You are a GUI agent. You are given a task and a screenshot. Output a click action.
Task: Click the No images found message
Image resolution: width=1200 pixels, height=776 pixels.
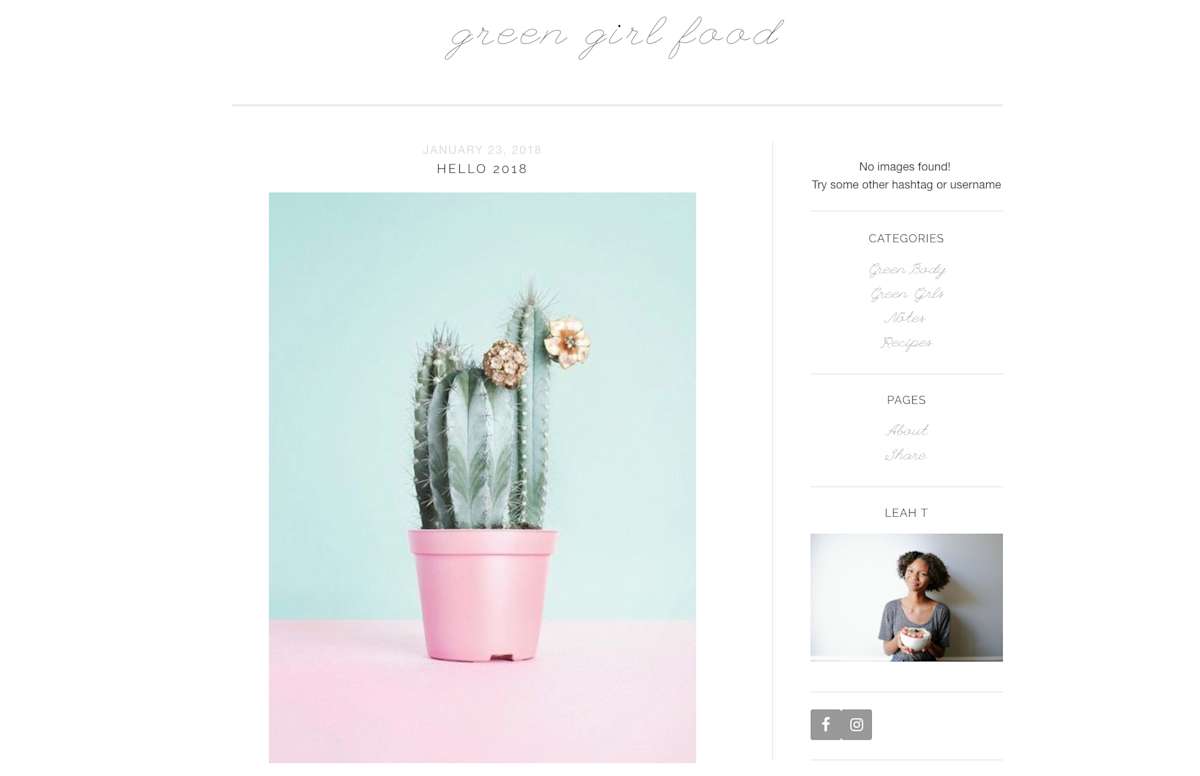pyautogui.click(x=905, y=167)
